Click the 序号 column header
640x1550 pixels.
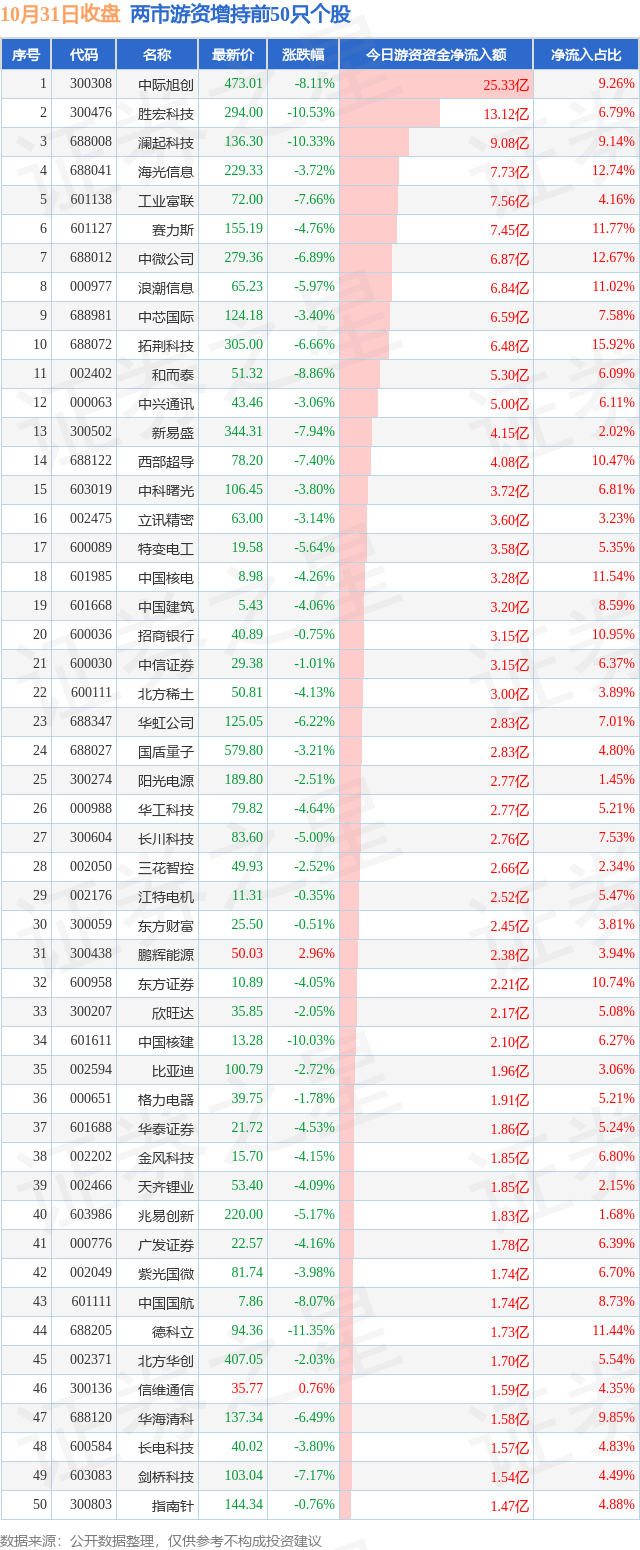26,55
